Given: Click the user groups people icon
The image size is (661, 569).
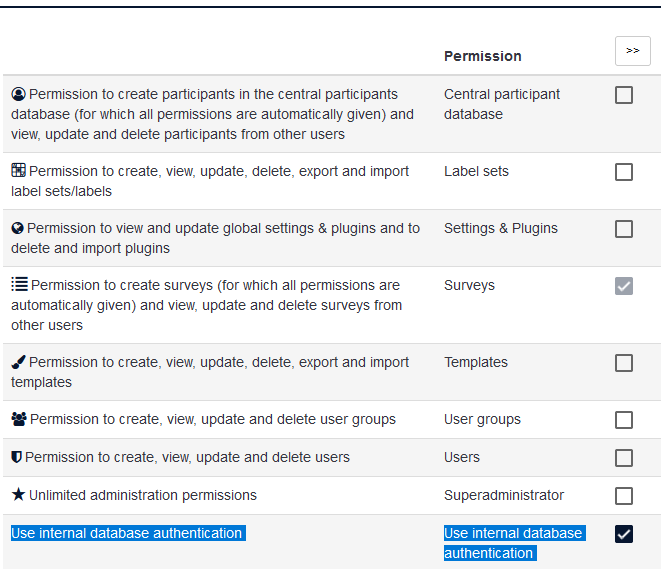Looking at the screenshot, I should tap(19, 419).
